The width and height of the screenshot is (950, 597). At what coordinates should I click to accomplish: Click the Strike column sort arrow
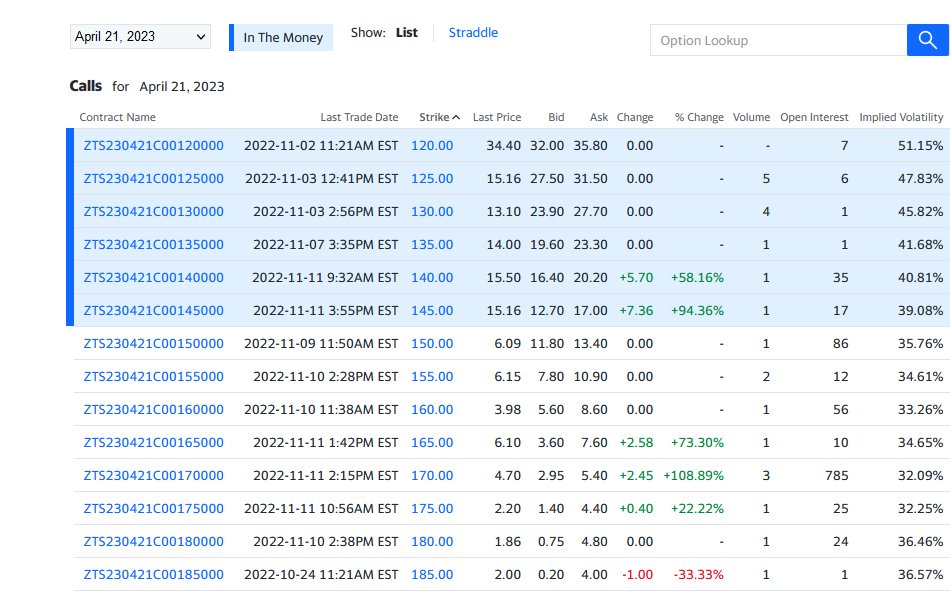pyautogui.click(x=456, y=118)
